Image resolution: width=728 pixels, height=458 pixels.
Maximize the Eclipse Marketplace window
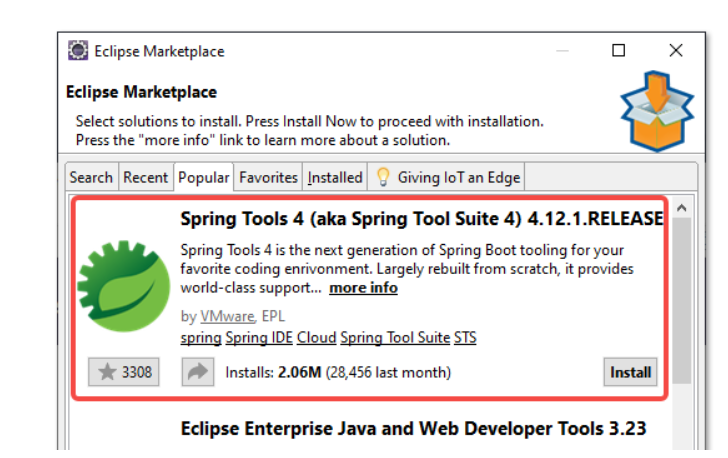pyautogui.click(x=618, y=50)
